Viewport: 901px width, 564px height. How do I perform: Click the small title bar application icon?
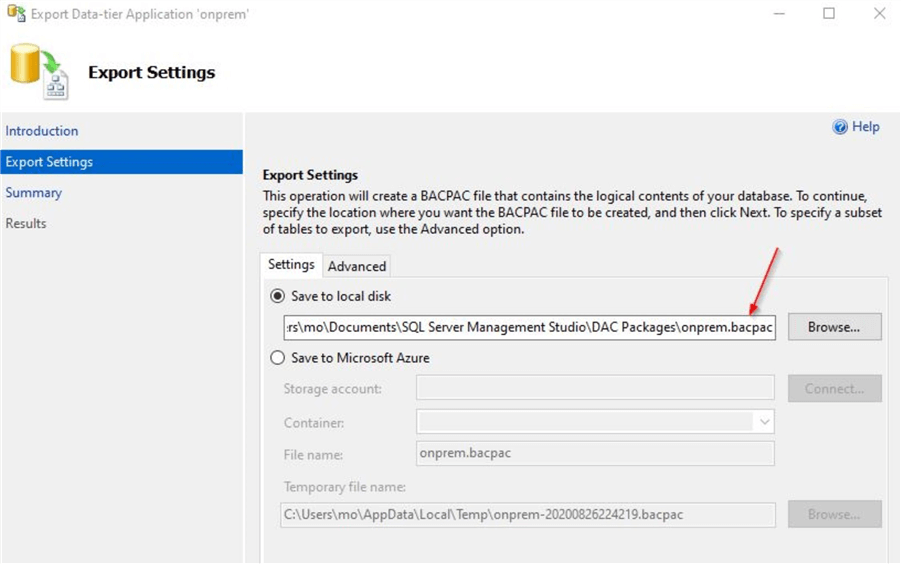coord(15,15)
